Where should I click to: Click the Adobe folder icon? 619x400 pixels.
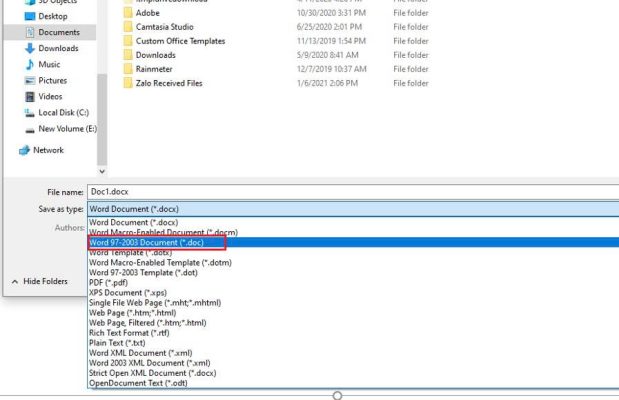(128, 13)
